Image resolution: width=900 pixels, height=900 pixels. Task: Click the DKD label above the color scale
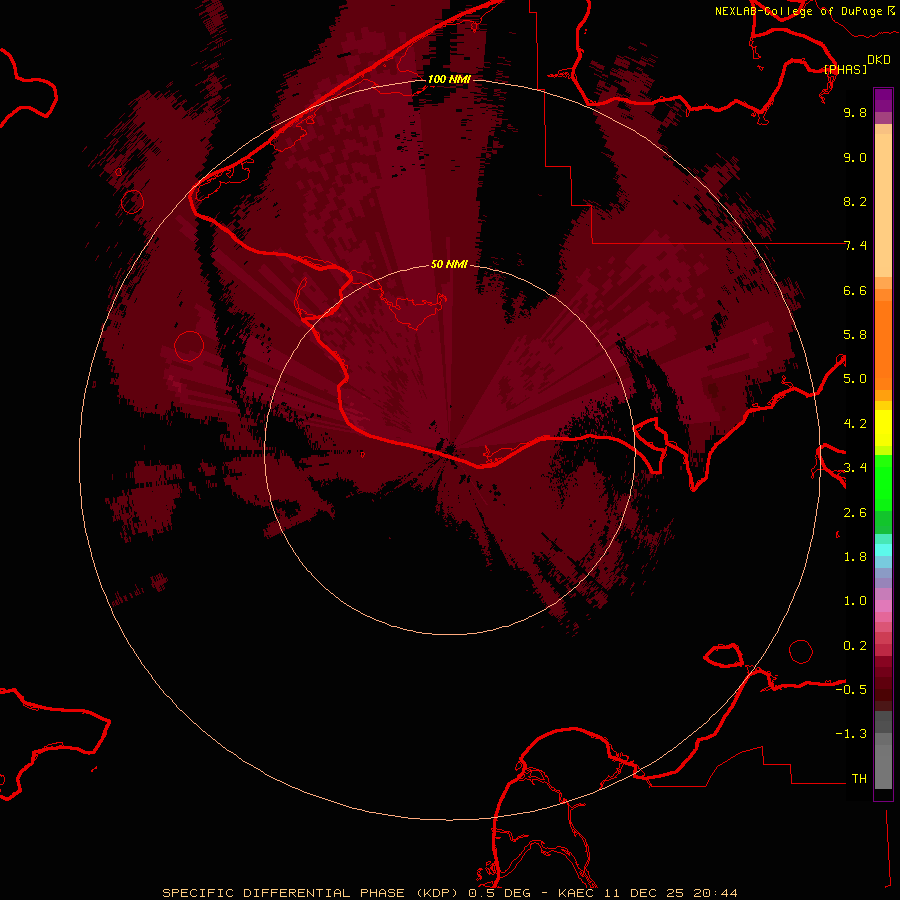point(879,60)
